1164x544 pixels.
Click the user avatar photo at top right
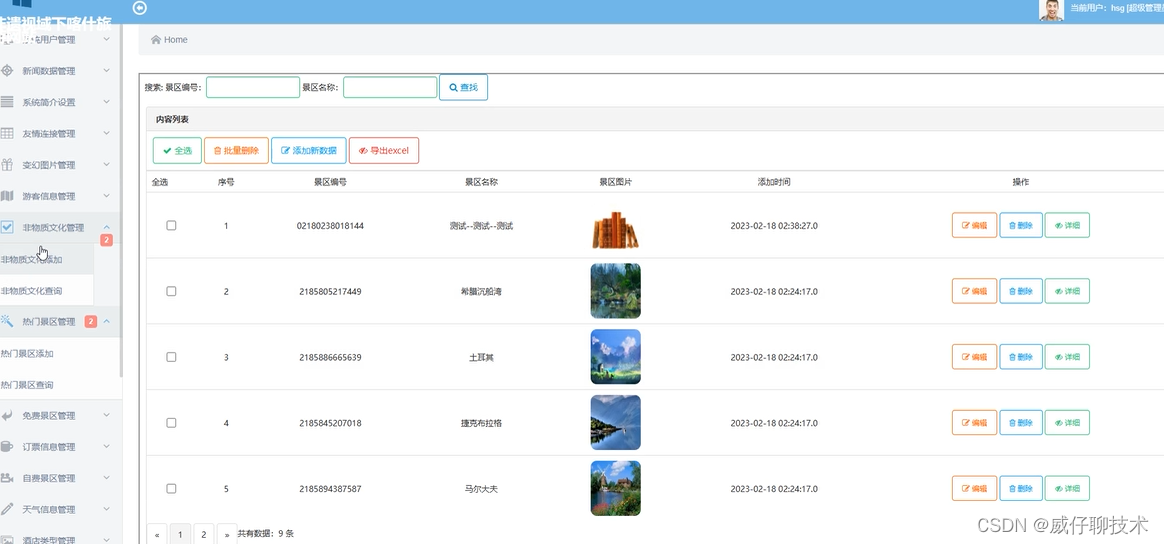[x=1050, y=10]
